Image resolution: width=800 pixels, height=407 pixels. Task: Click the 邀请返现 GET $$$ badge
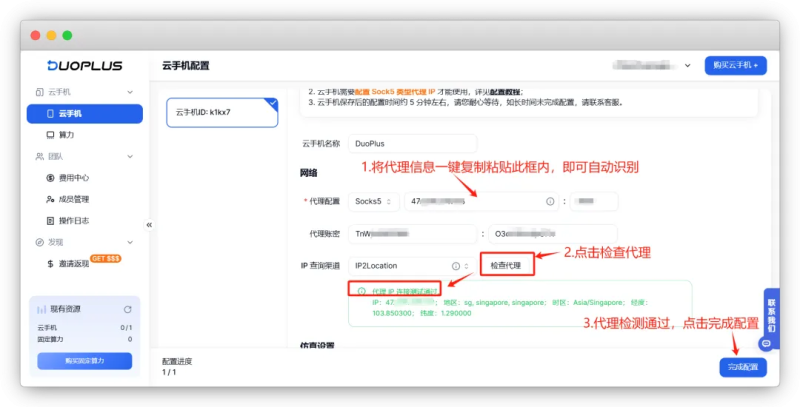tap(105, 258)
